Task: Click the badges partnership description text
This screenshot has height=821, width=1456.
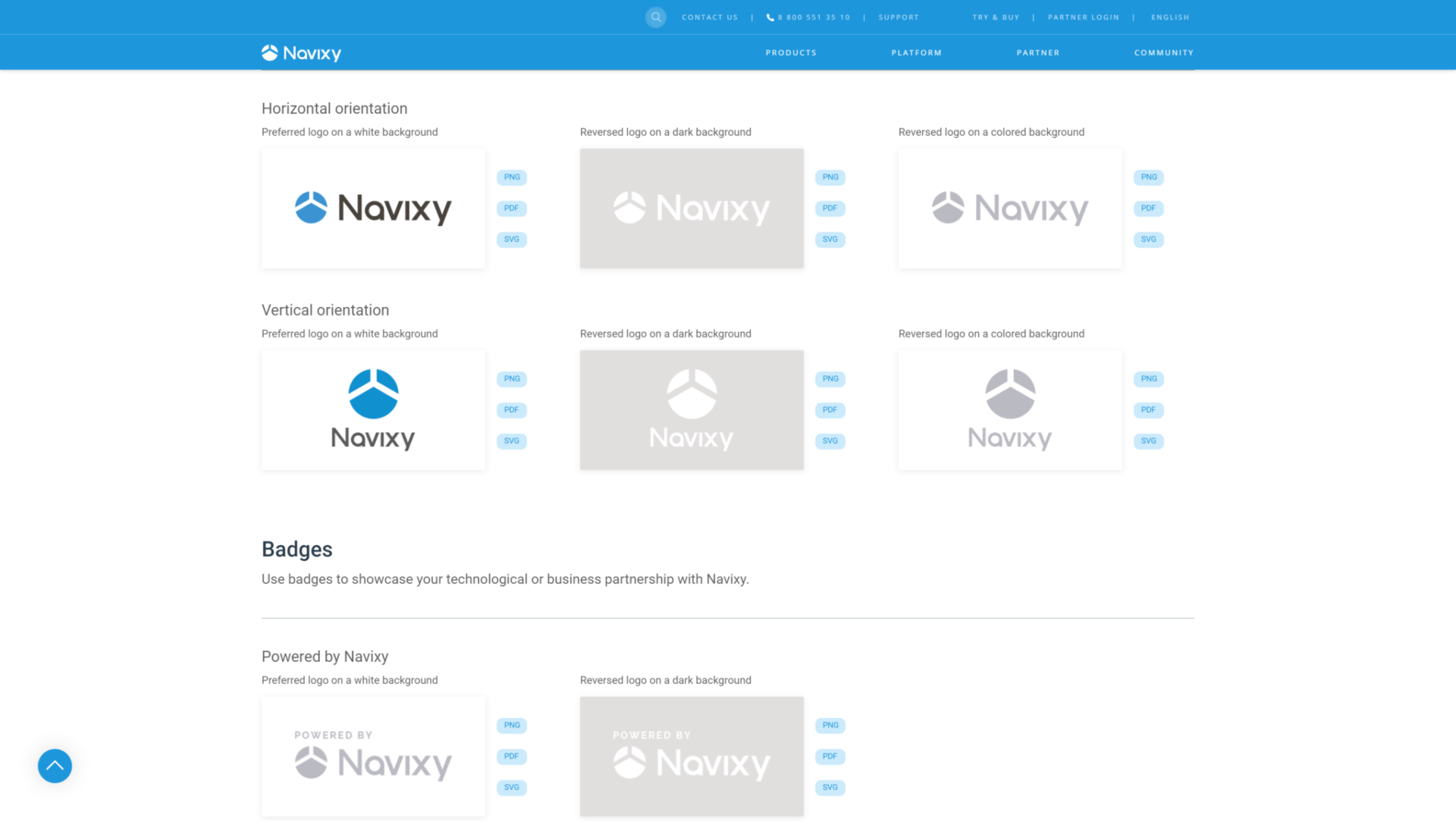Action: (505, 579)
